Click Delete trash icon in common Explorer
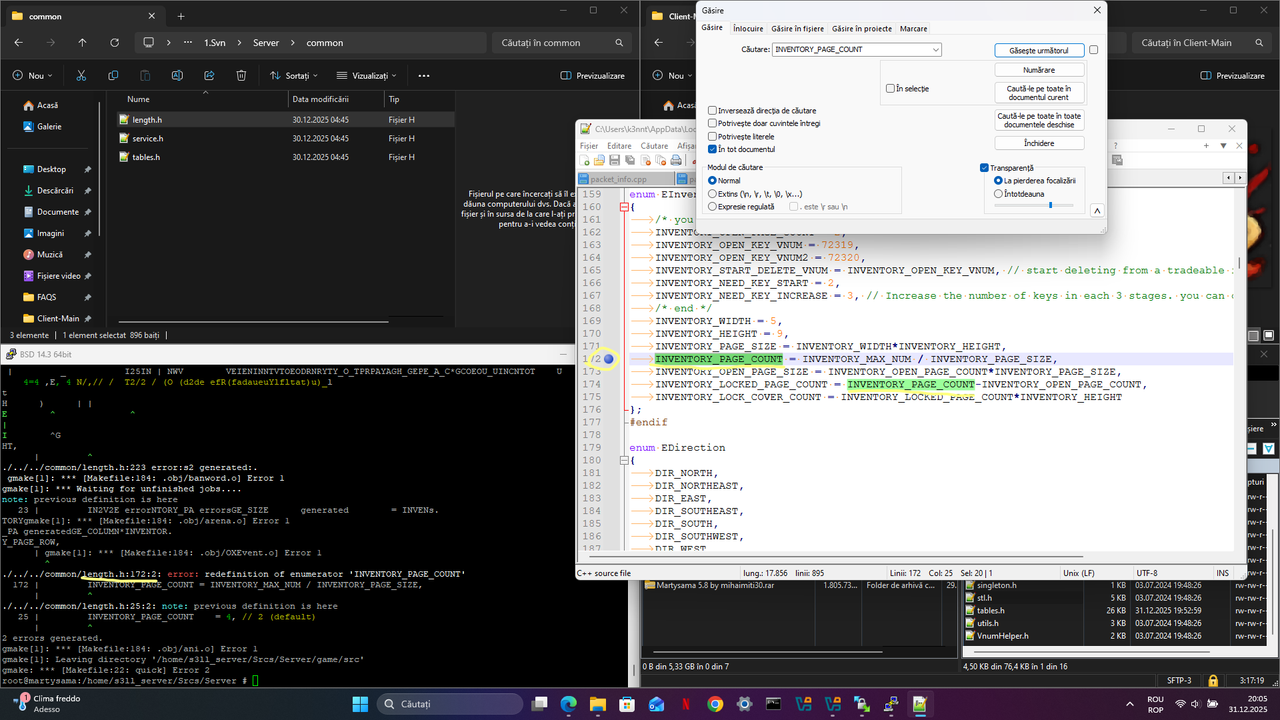This screenshot has width=1280, height=720. click(x=241, y=76)
